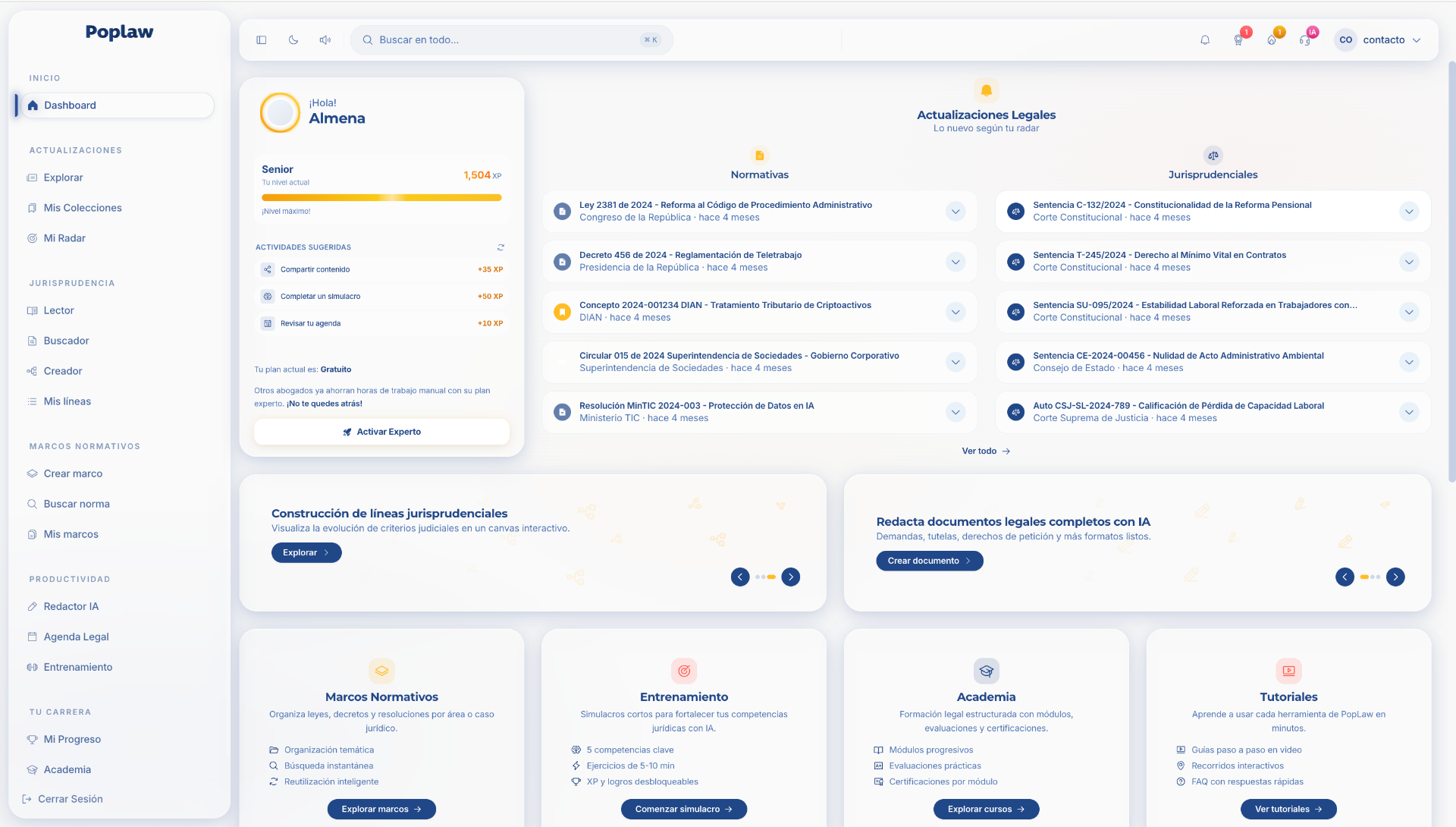Click the CO user avatar
The height and width of the screenshot is (827, 1456).
[1346, 40]
